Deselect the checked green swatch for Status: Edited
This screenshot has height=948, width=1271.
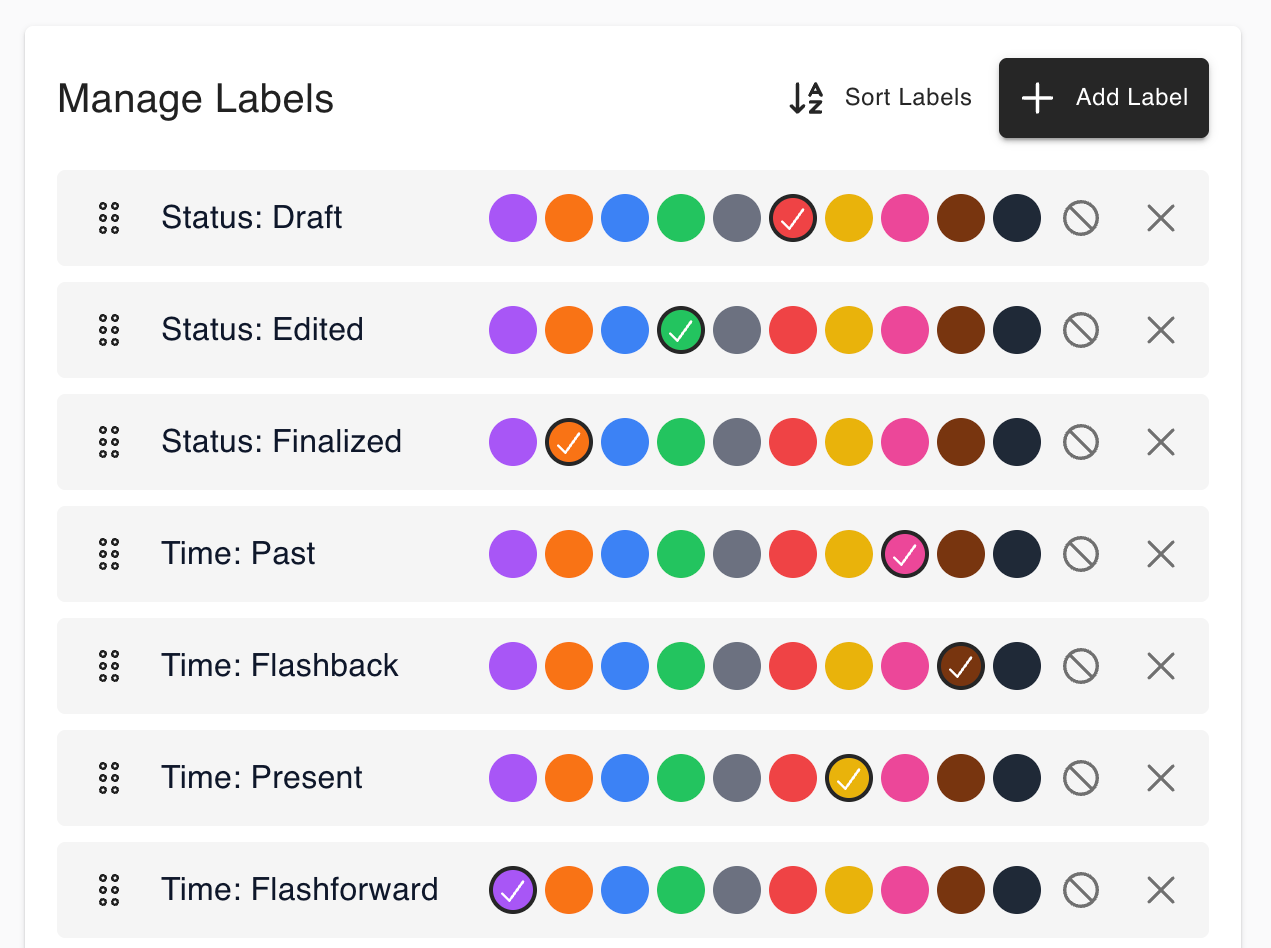tap(681, 329)
